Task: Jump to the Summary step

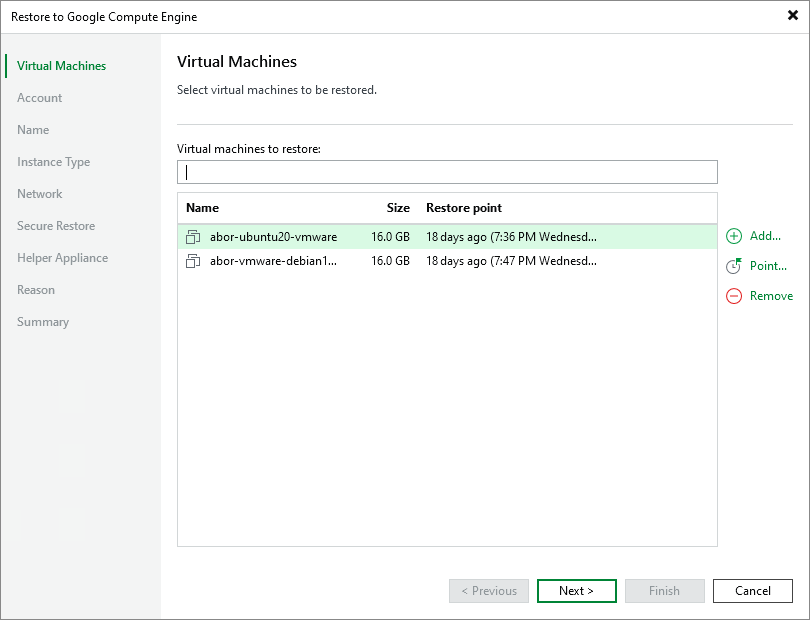Action: pos(43,322)
